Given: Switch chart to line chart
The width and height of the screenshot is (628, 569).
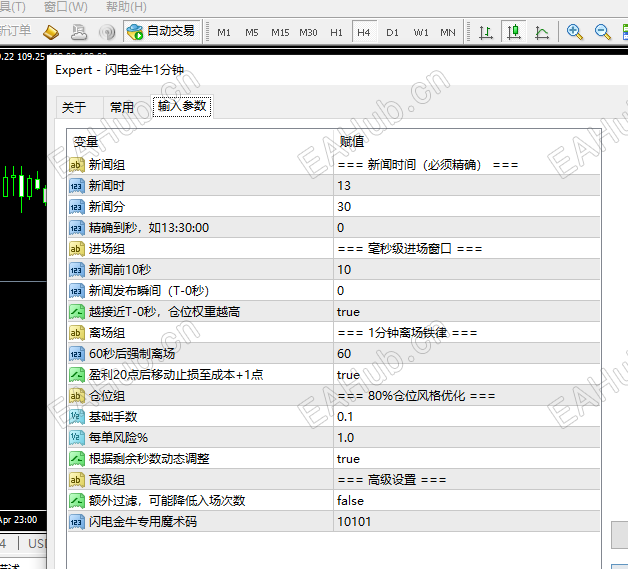Looking at the screenshot, I should (541, 32).
